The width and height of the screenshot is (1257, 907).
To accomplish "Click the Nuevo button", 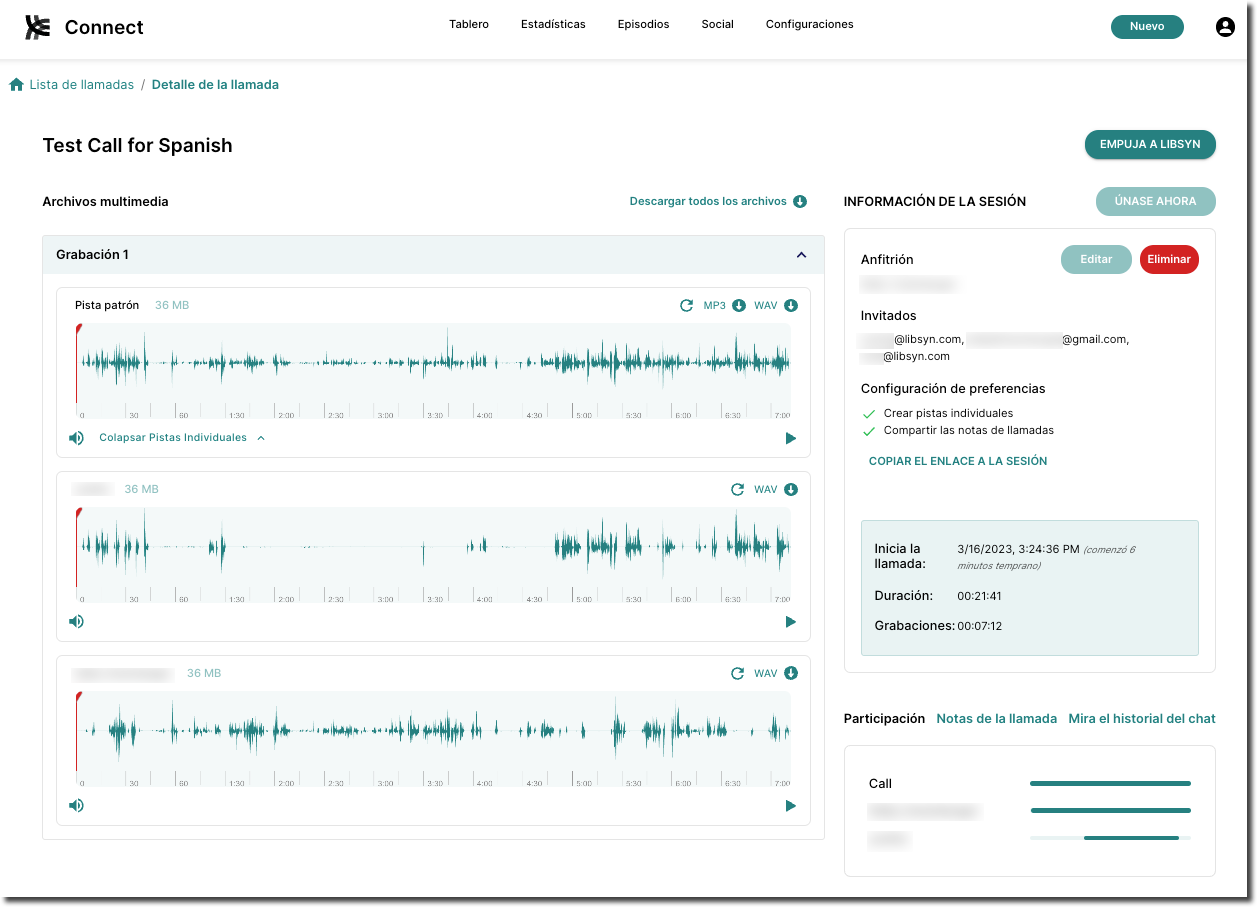I will point(1147,27).
